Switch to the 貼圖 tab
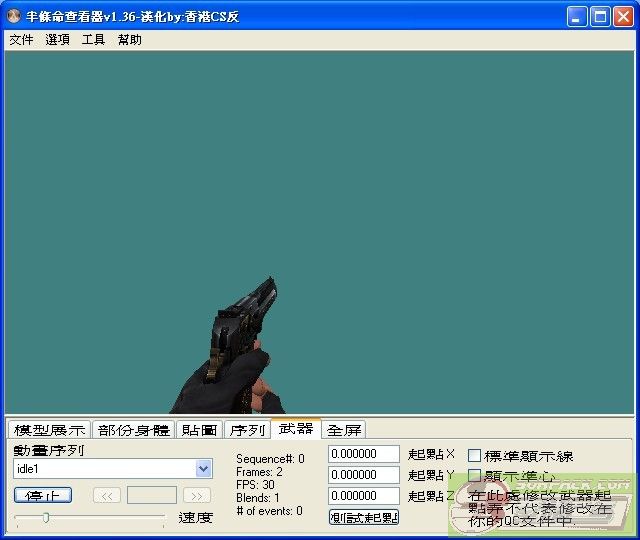Image resolution: width=640 pixels, height=540 pixels. [199, 430]
